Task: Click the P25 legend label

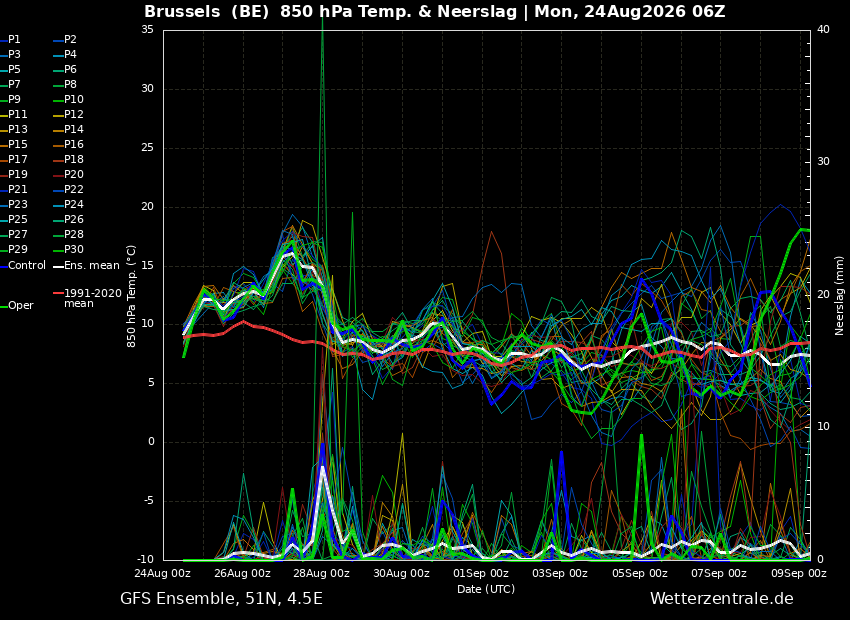Action: pyautogui.click(x=17, y=219)
